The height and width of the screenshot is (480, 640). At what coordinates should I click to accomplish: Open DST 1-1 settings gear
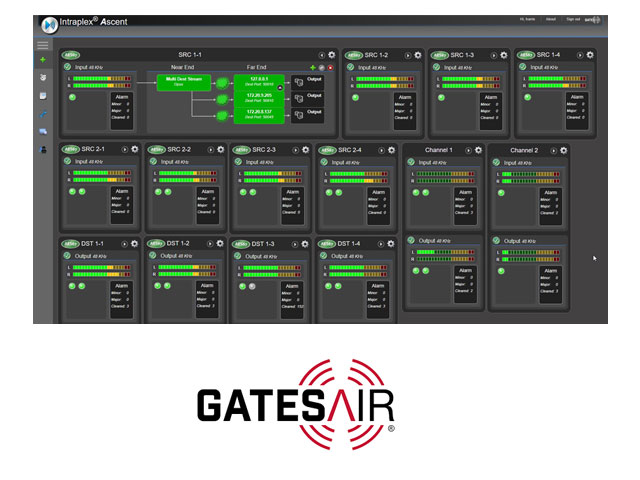coord(134,244)
